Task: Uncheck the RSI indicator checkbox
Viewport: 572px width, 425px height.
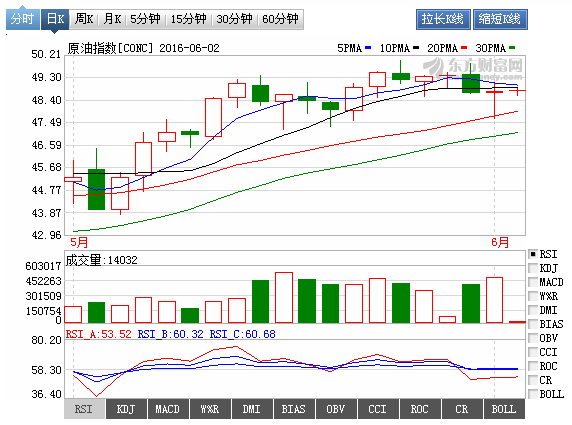Action: tap(533, 254)
